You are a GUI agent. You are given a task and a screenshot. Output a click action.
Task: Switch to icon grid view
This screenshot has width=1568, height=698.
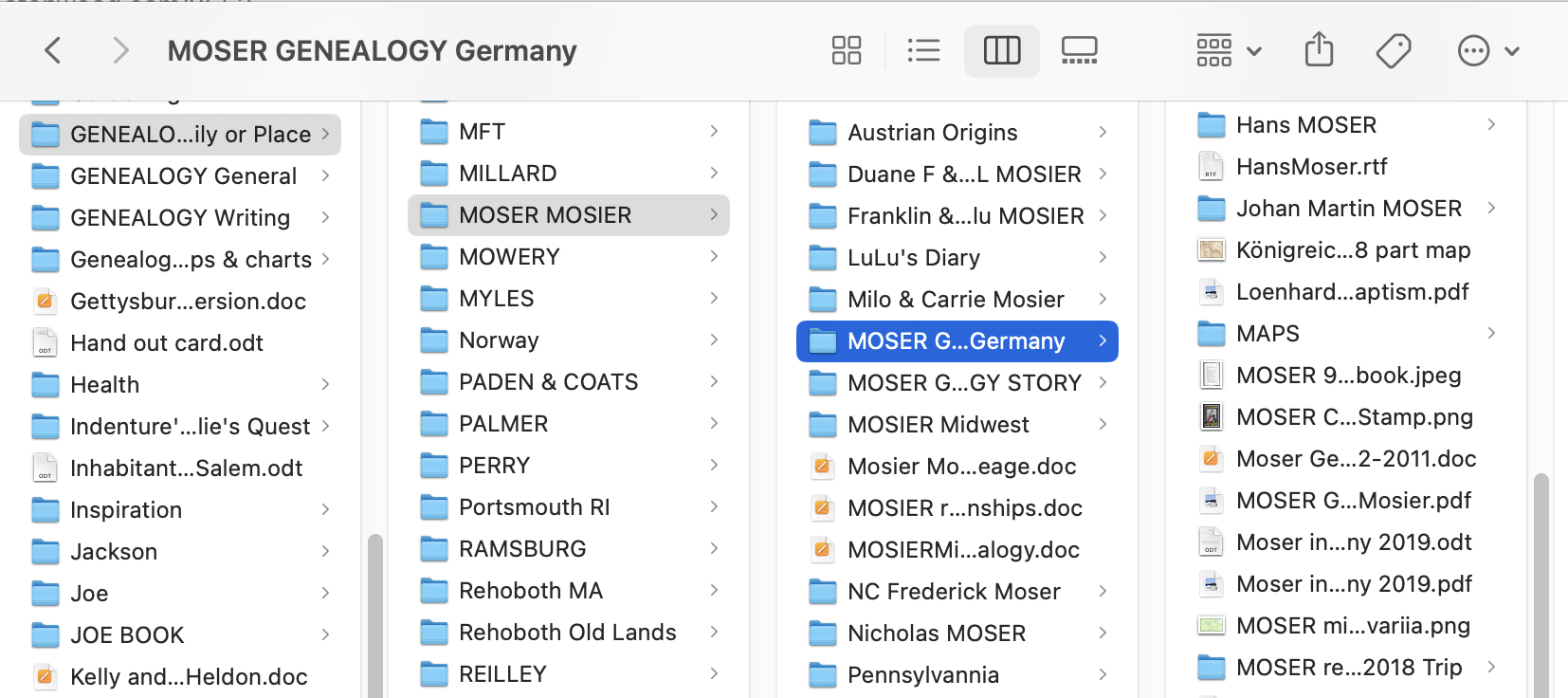coord(846,50)
